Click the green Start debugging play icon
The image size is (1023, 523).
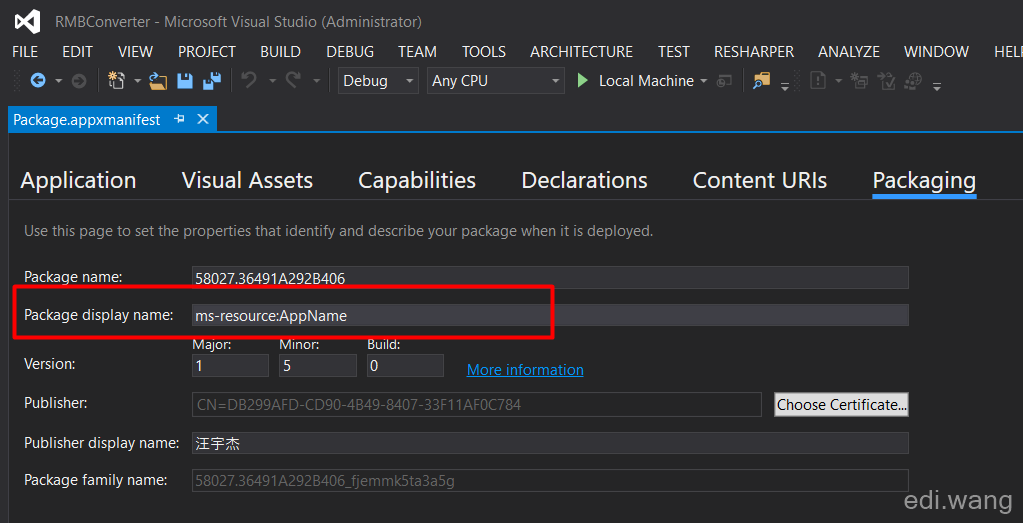pos(583,81)
